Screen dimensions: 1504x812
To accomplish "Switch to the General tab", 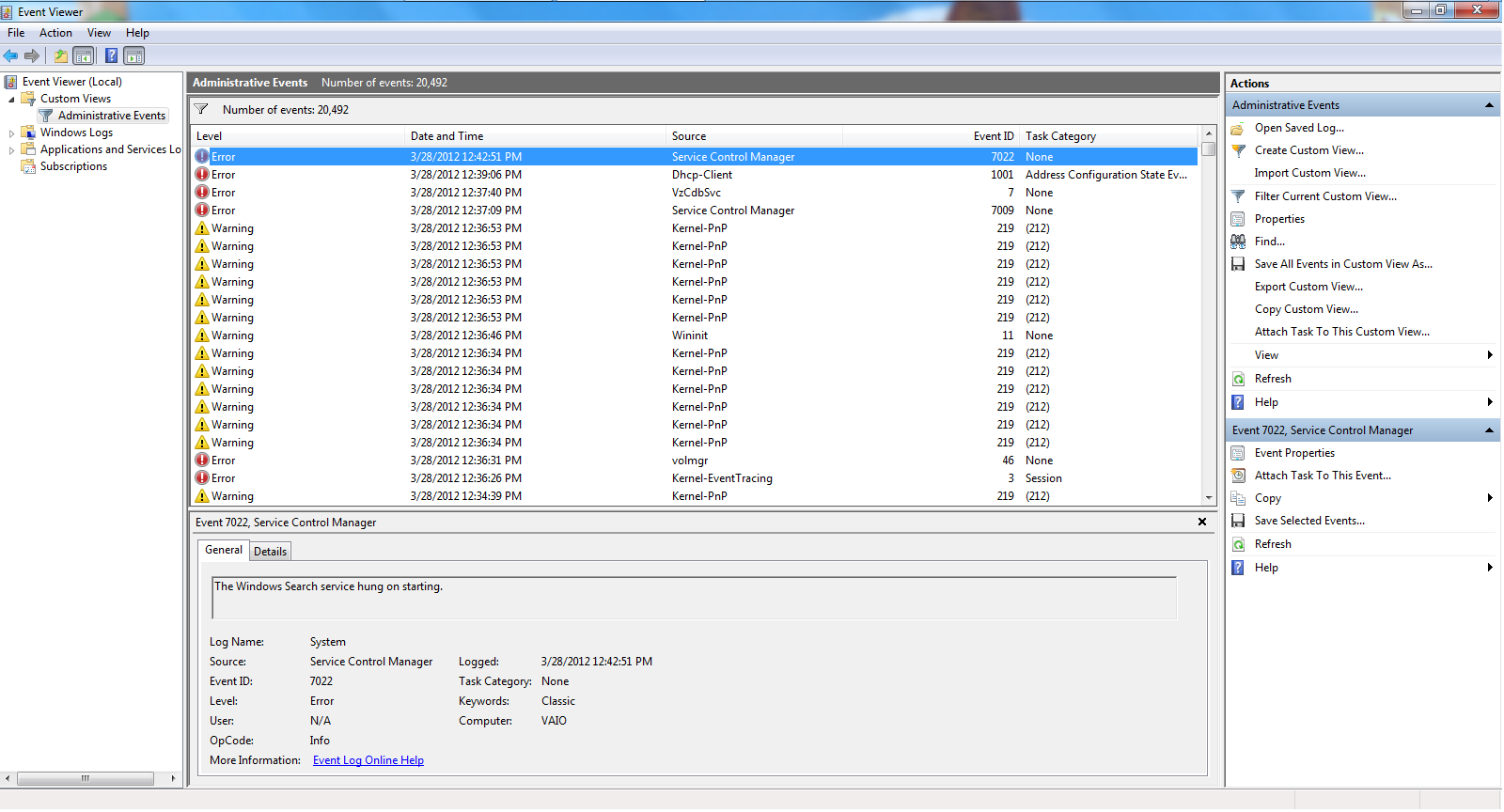I will pyautogui.click(x=224, y=550).
